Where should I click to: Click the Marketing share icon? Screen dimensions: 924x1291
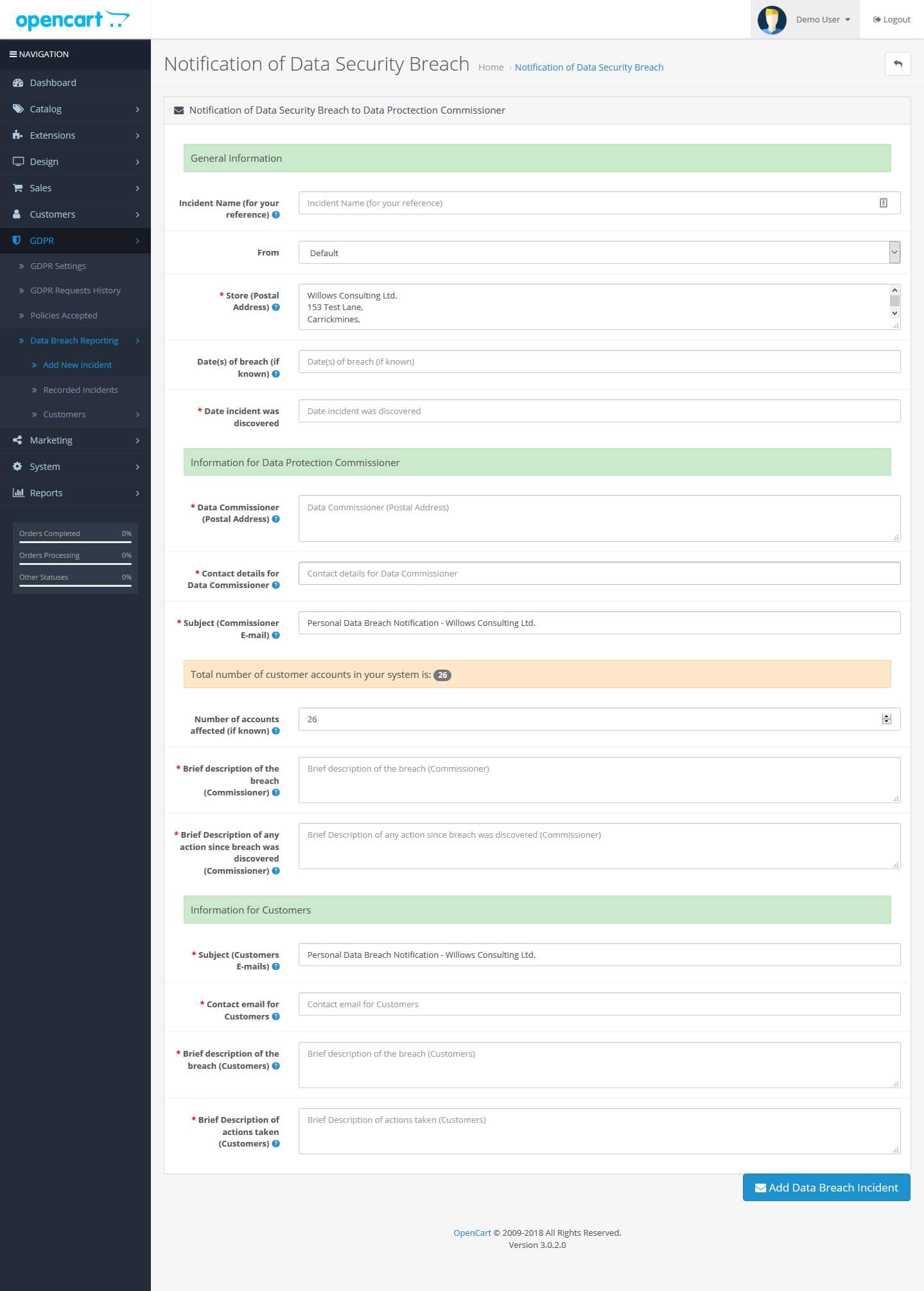(x=18, y=440)
